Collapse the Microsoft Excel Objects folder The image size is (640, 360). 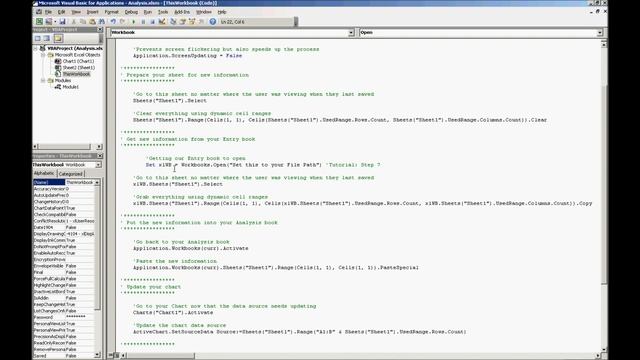43,55
